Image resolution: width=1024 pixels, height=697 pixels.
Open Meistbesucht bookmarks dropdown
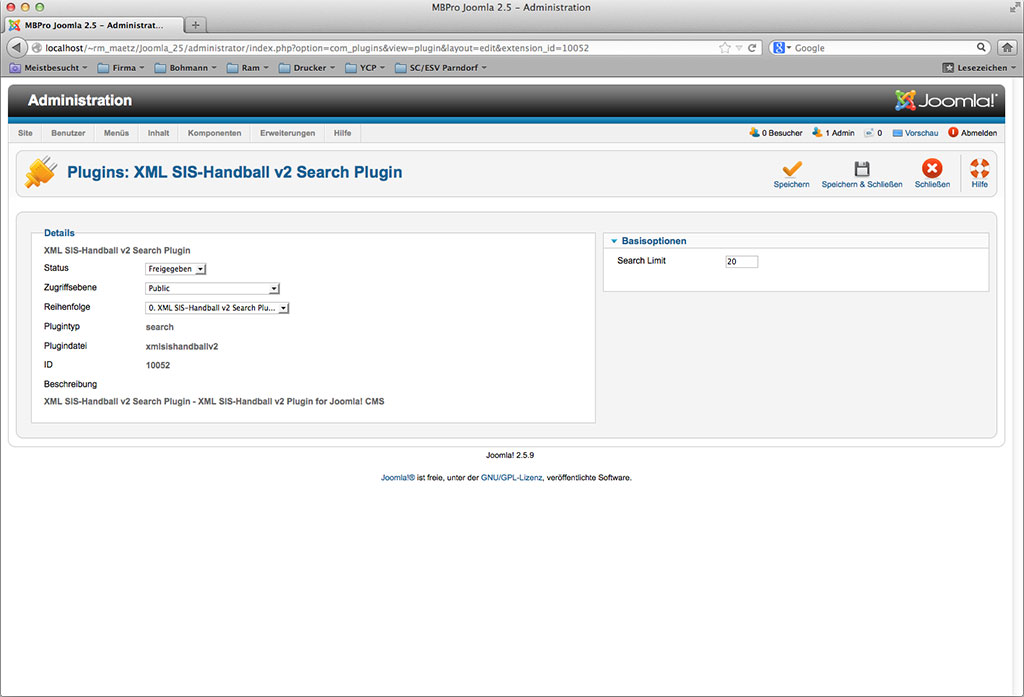[x=48, y=68]
